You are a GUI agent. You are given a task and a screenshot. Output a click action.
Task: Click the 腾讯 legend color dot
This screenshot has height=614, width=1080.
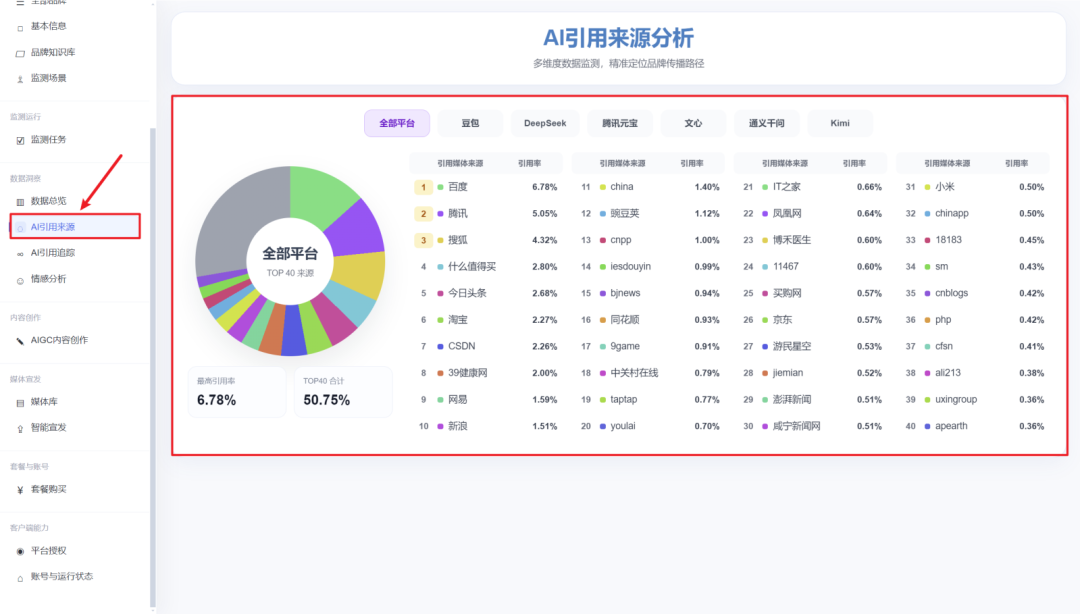pos(440,214)
